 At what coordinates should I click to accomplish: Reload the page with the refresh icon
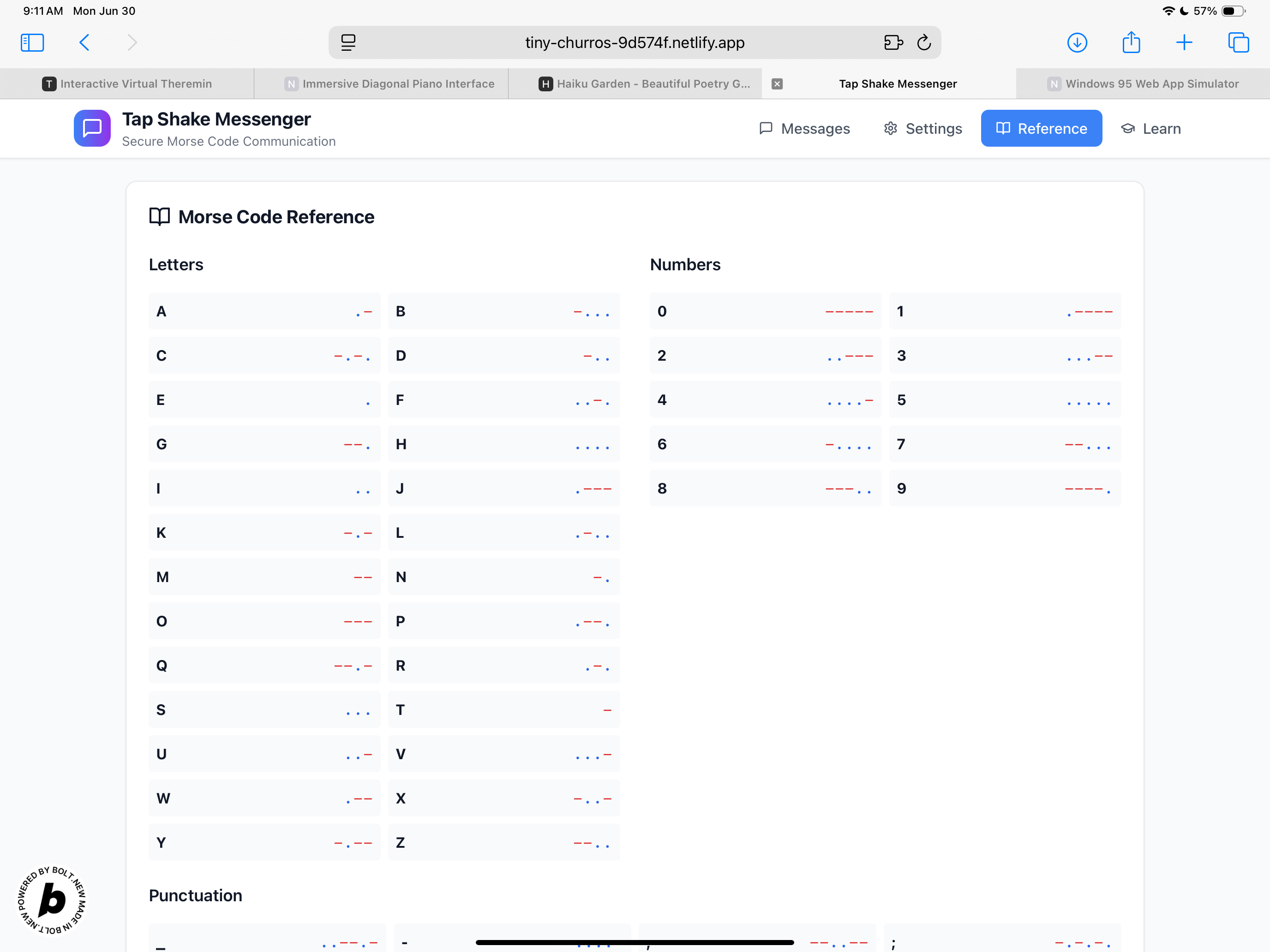(x=924, y=42)
